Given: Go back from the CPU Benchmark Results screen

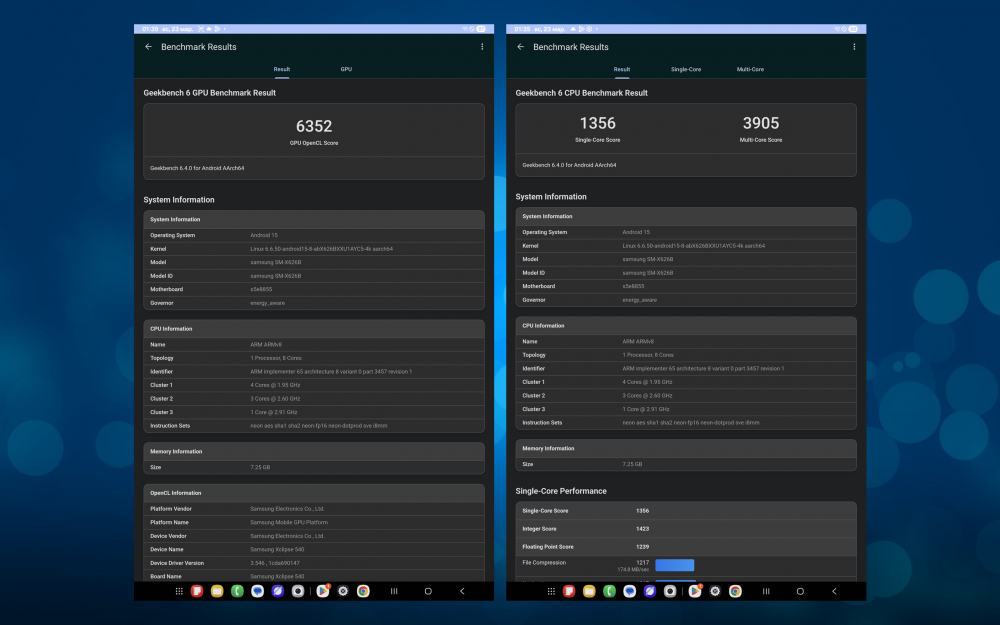Looking at the screenshot, I should 521,47.
